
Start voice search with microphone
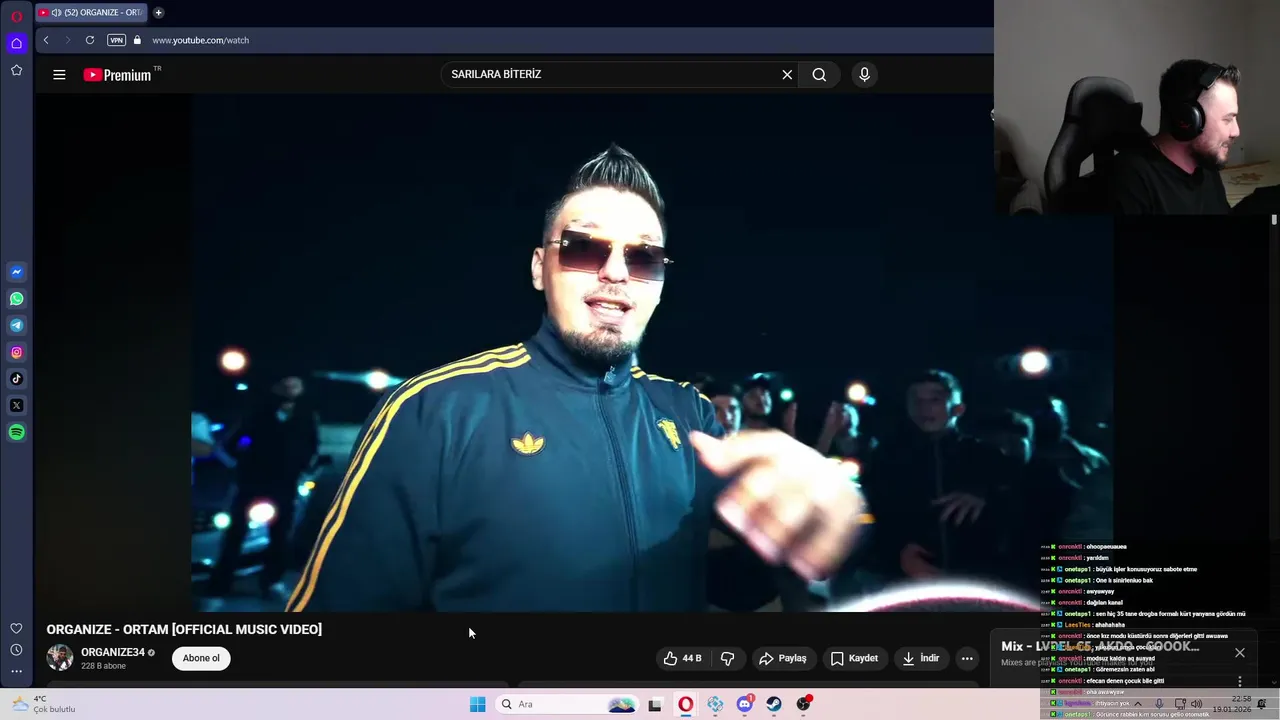click(x=865, y=74)
